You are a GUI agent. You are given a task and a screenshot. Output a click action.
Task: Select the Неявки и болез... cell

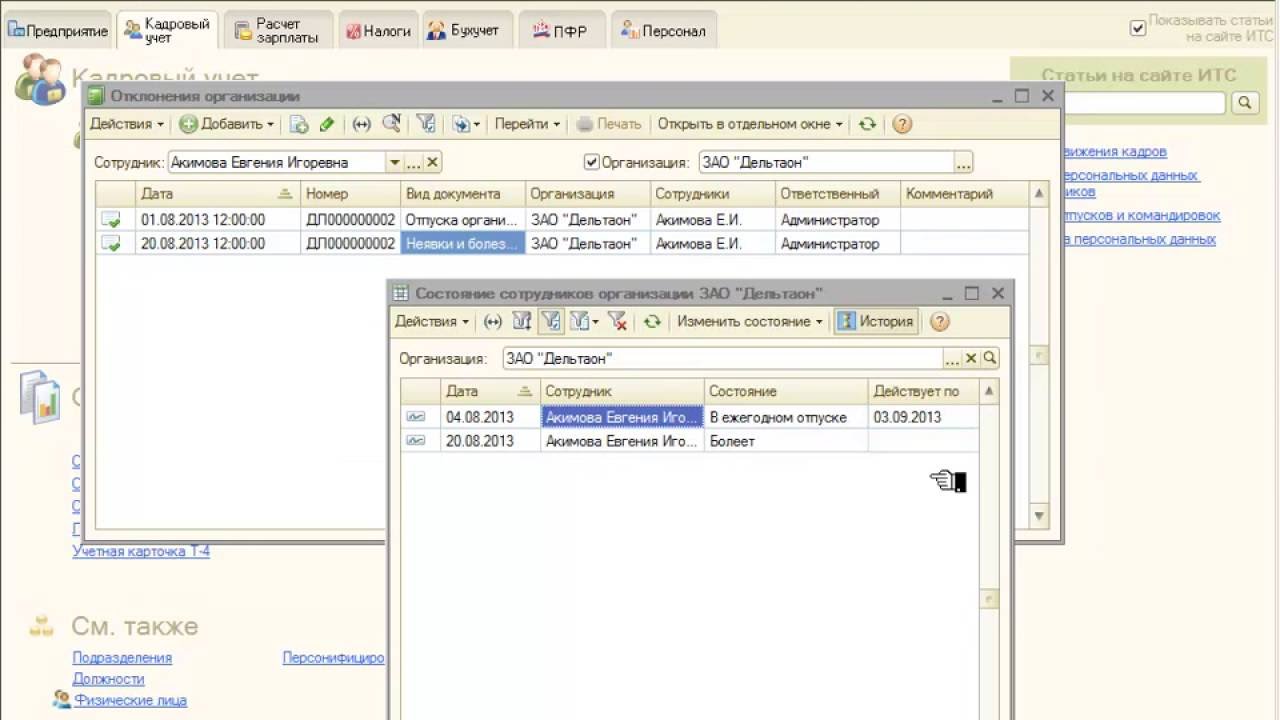(463, 243)
